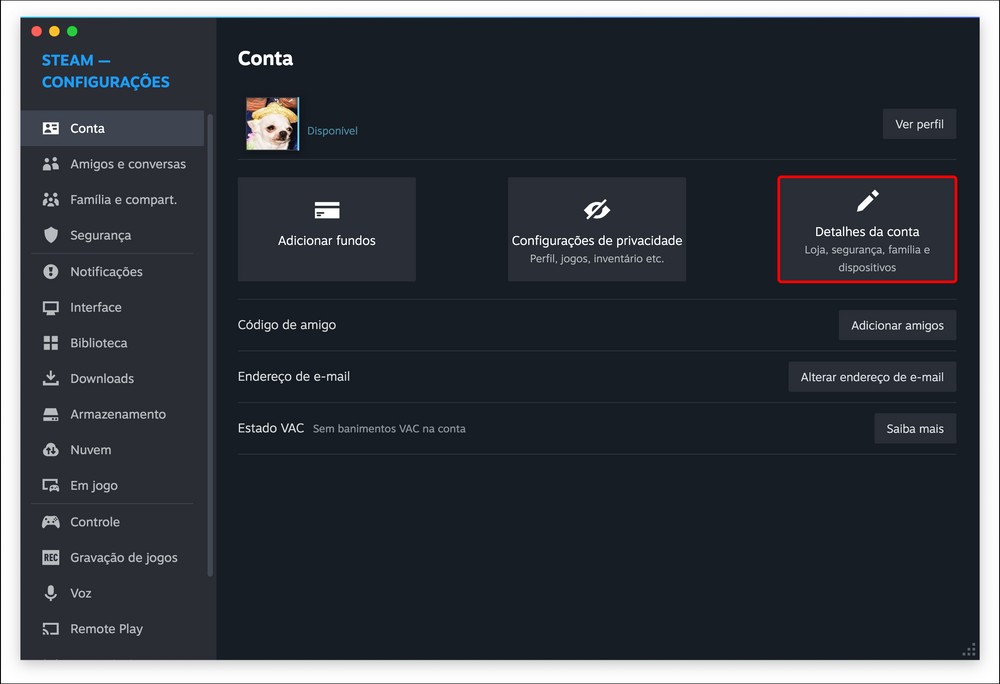Viewport: 1000px width, 684px height.
Task: Open the Remote Play settings
Action: click(x=106, y=629)
